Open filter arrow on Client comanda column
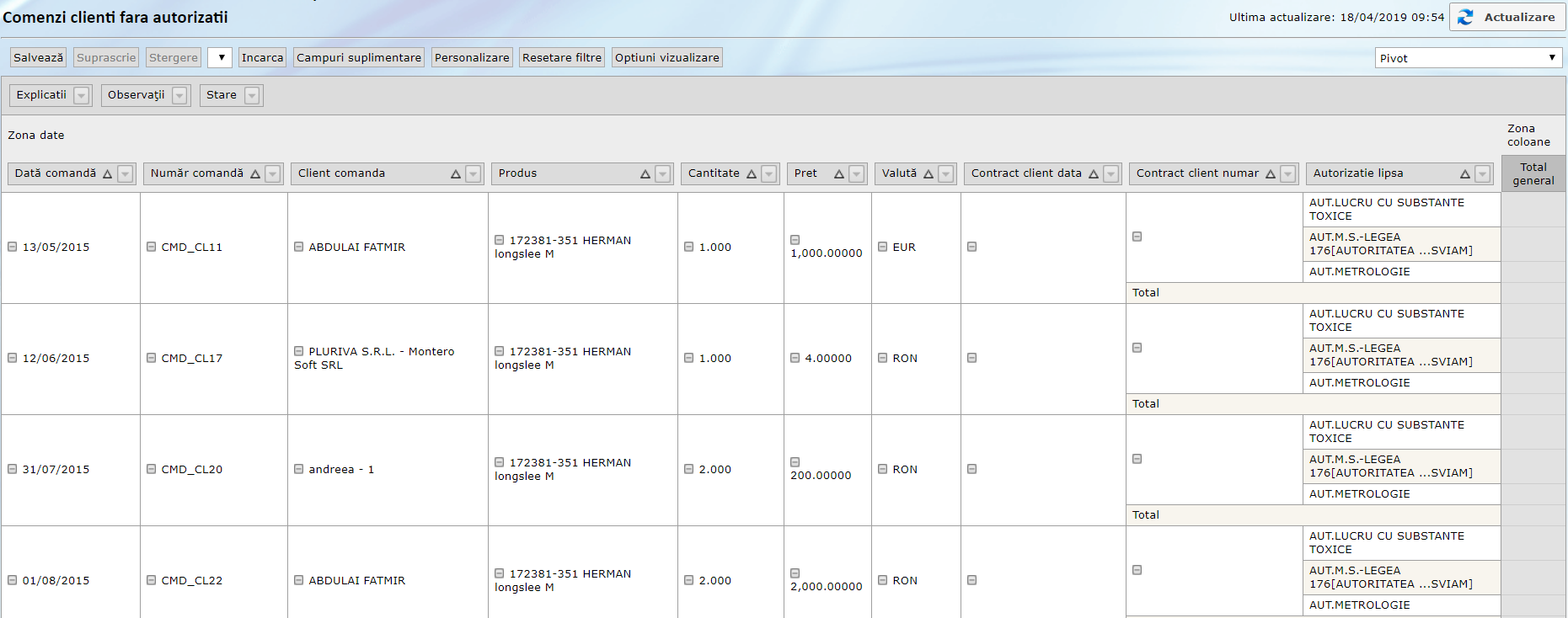The height and width of the screenshot is (618, 1568). (474, 174)
